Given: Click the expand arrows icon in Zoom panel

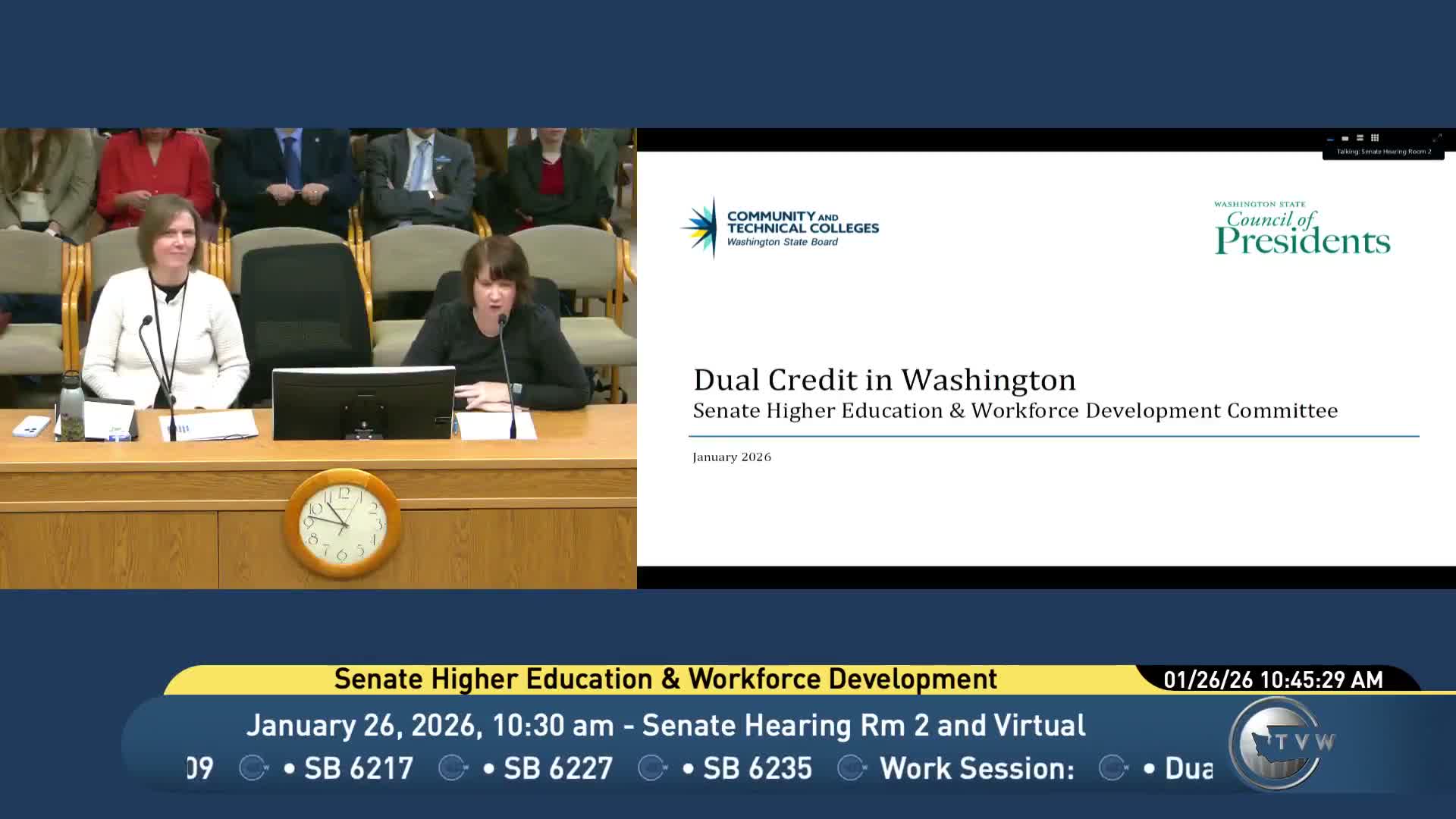Looking at the screenshot, I should (1436, 138).
